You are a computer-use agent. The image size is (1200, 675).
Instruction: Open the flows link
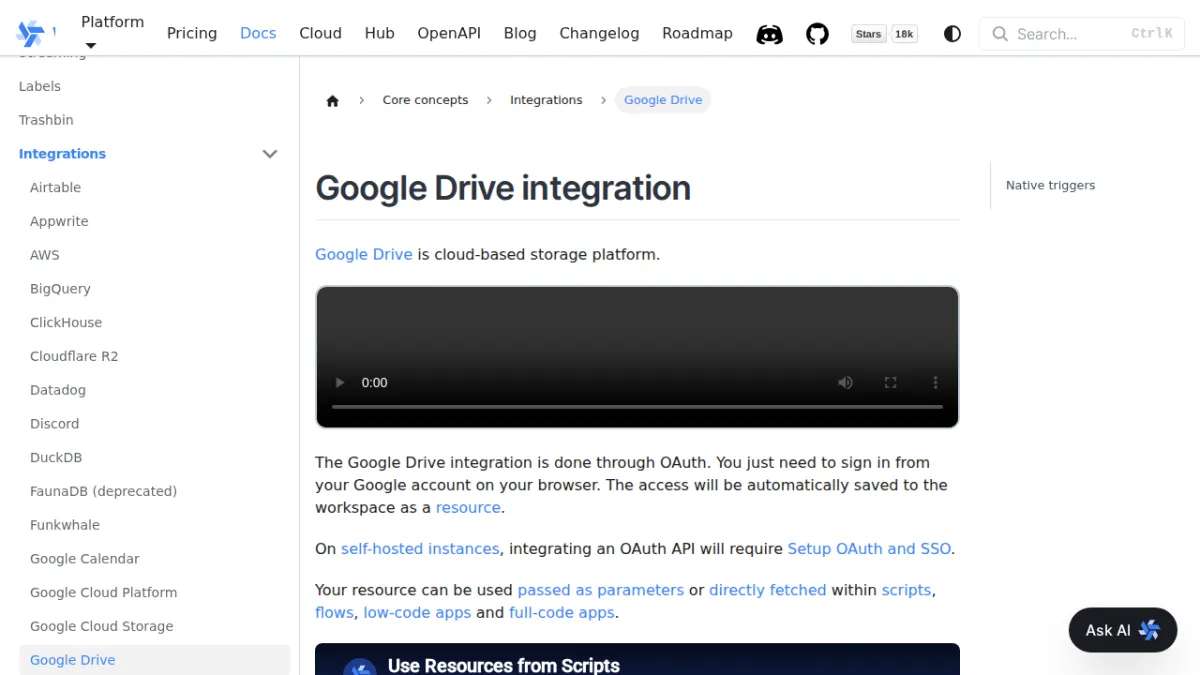[334, 612]
